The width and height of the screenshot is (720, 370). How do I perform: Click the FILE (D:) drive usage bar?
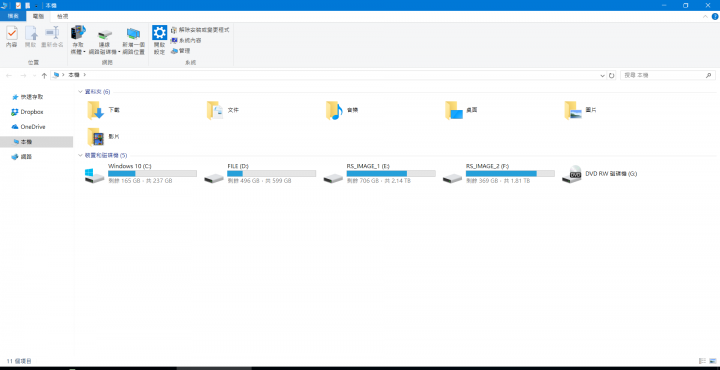(271, 174)
